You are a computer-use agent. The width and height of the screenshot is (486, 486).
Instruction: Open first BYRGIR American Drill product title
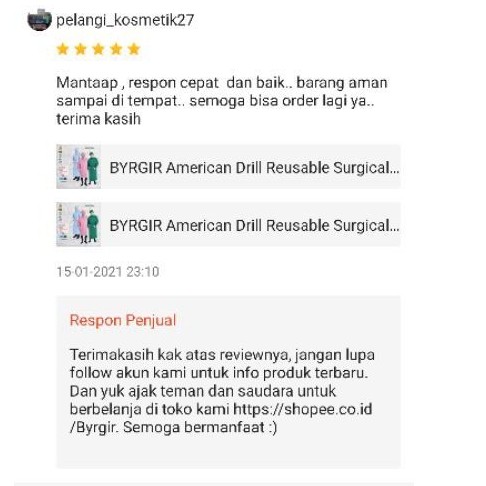pos(254,168)
